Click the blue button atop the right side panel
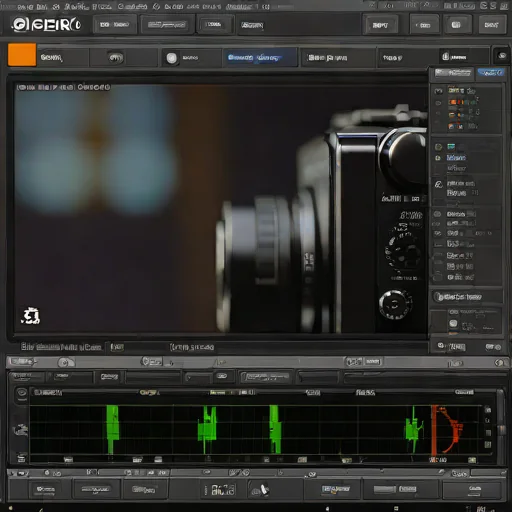512x512 pixels. click(x=490, y=73)
